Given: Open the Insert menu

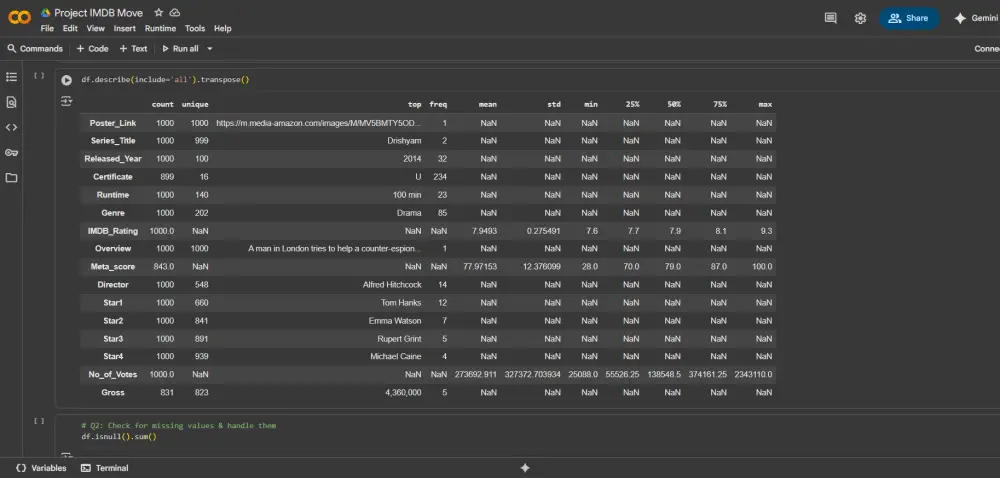Looking at the screenshot, I should (125, 28).
